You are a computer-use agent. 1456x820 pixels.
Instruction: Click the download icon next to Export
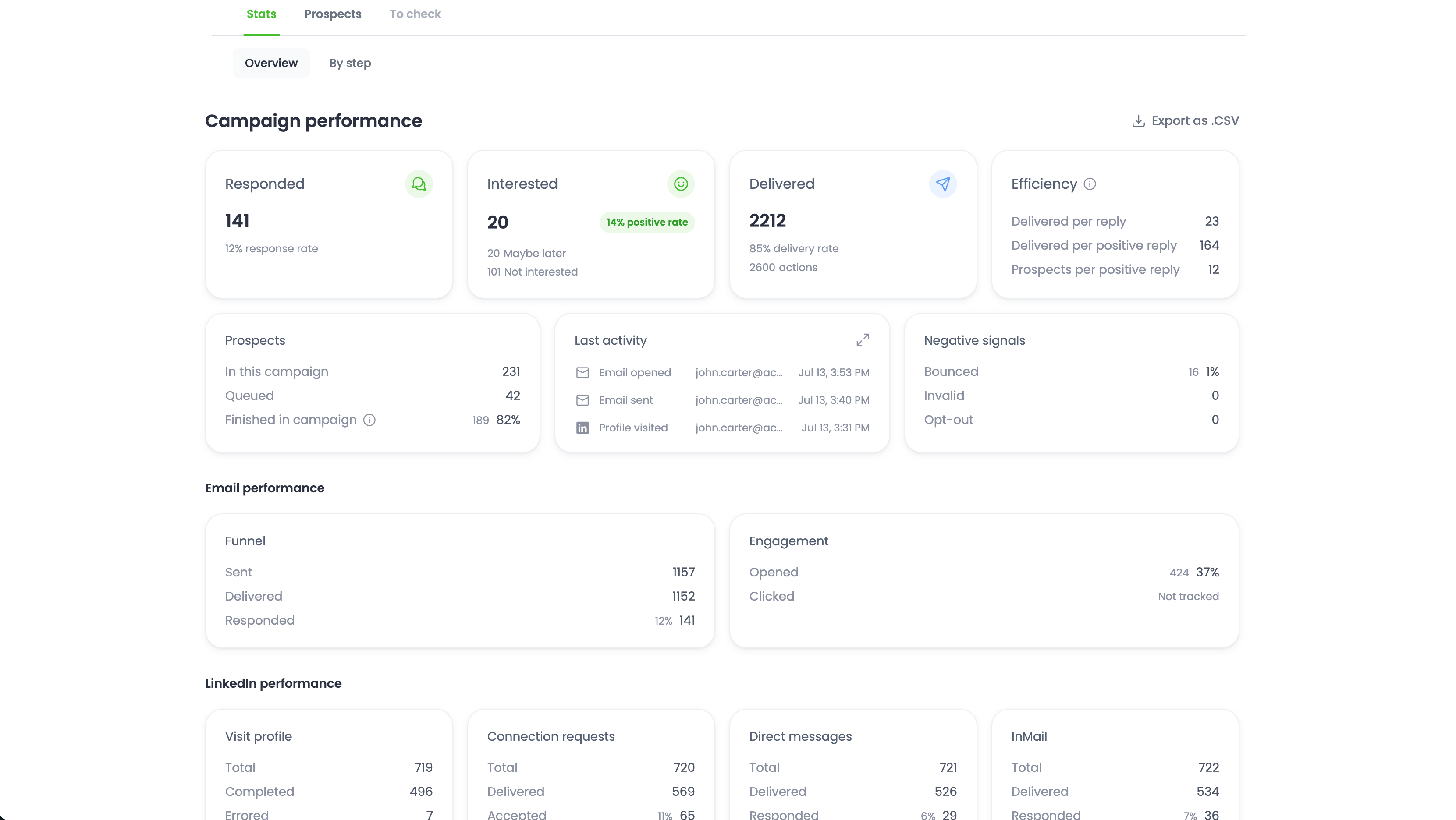coord(1138,121)
